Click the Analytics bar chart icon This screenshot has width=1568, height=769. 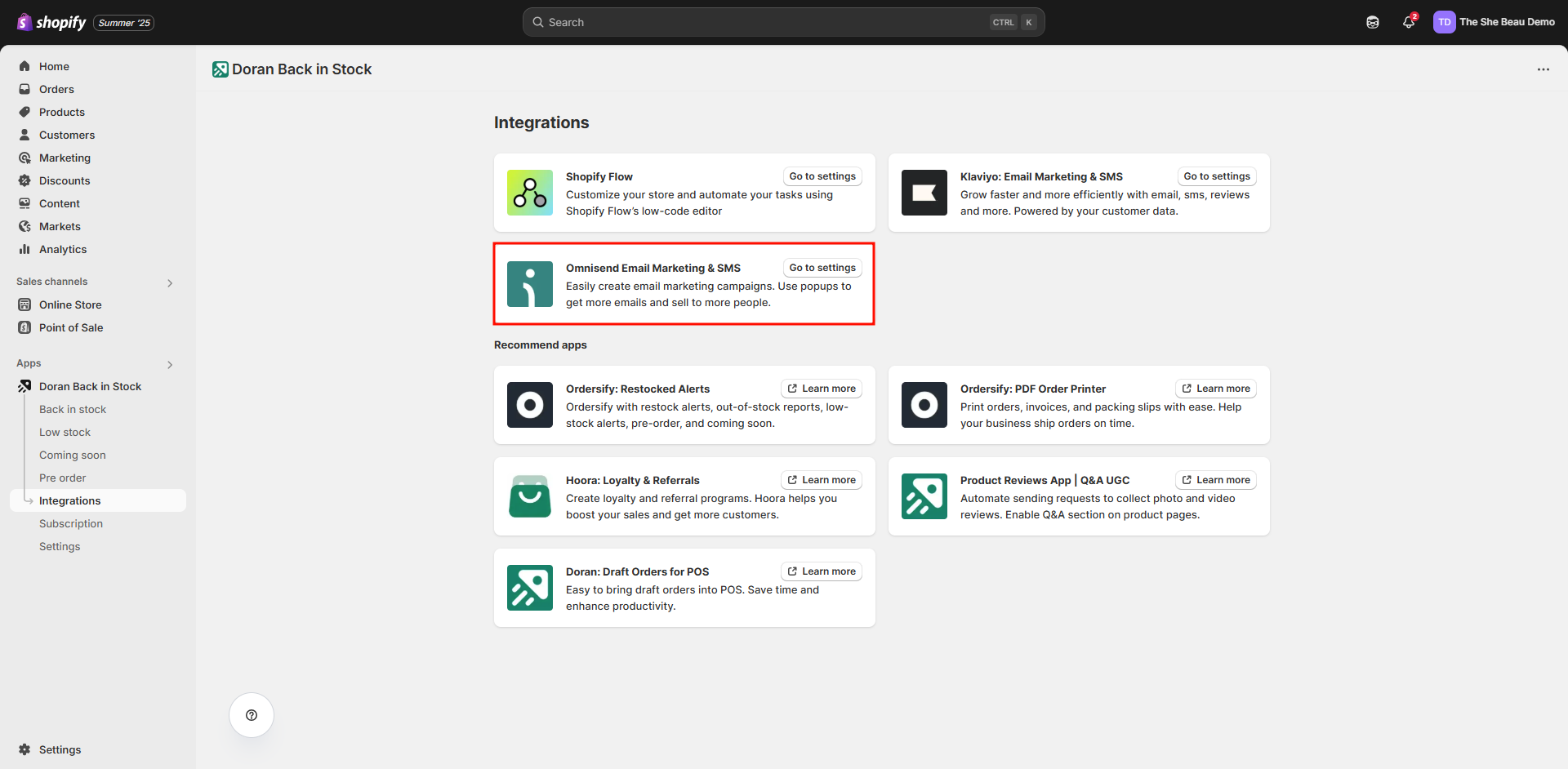pyautogui.click(x=24, y=249)
